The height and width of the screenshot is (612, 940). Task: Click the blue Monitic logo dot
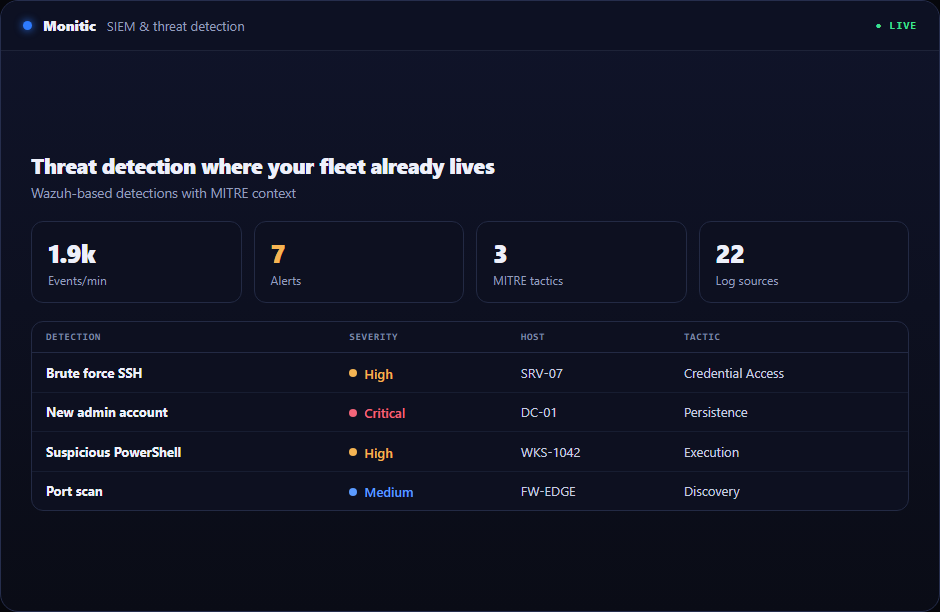point(28,26)
